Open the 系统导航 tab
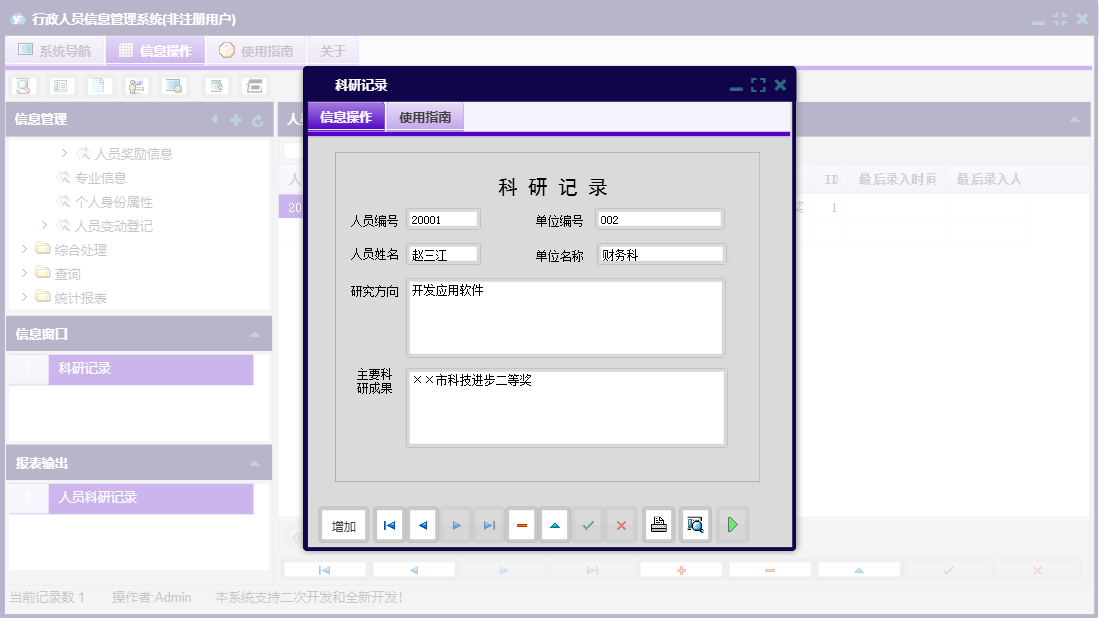This screenshot has width=1099, height=618. point(55,49)
